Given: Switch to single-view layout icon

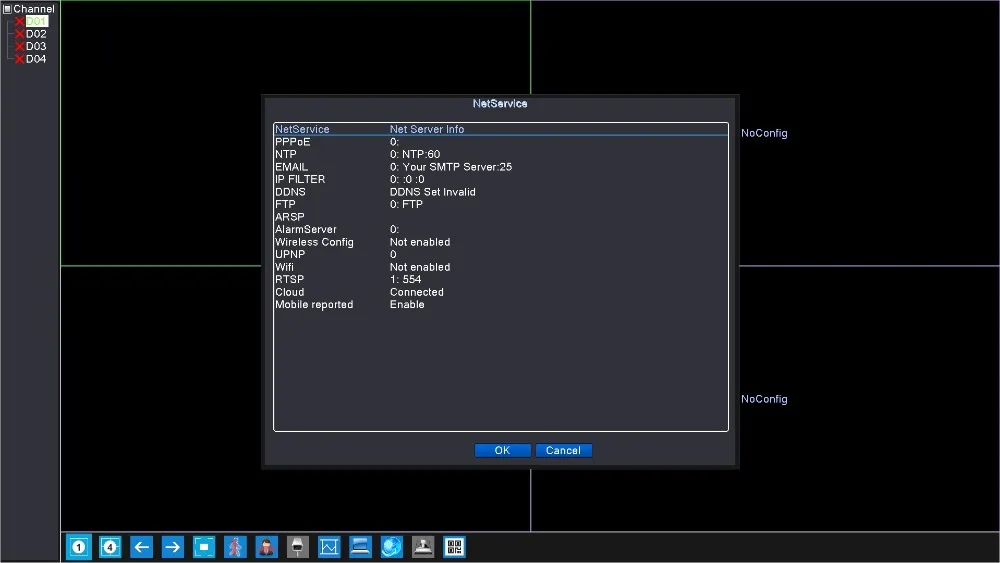Looking at the screenshot, I should point(79,547).
